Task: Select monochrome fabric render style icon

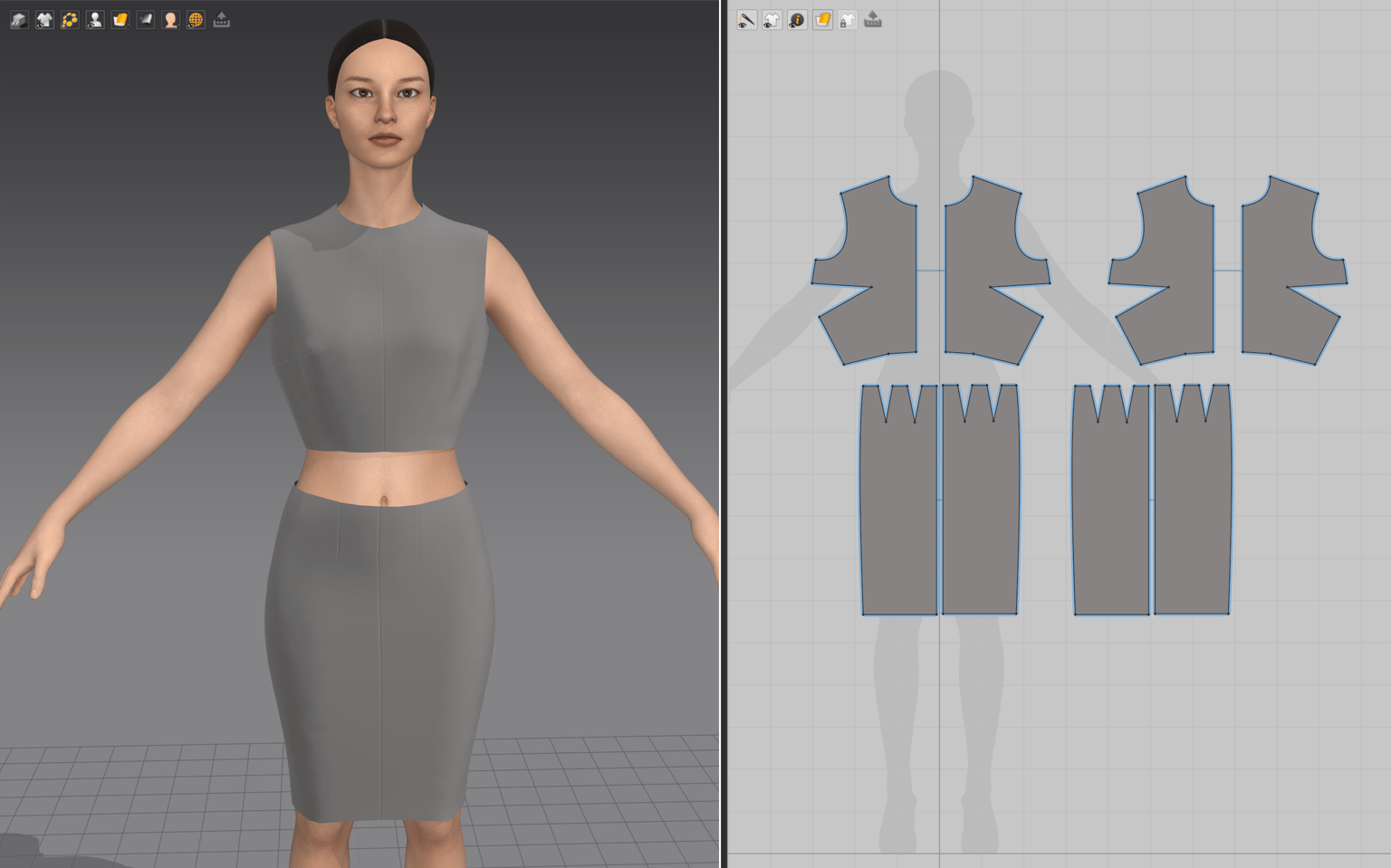Action: [x=146, y=20]
